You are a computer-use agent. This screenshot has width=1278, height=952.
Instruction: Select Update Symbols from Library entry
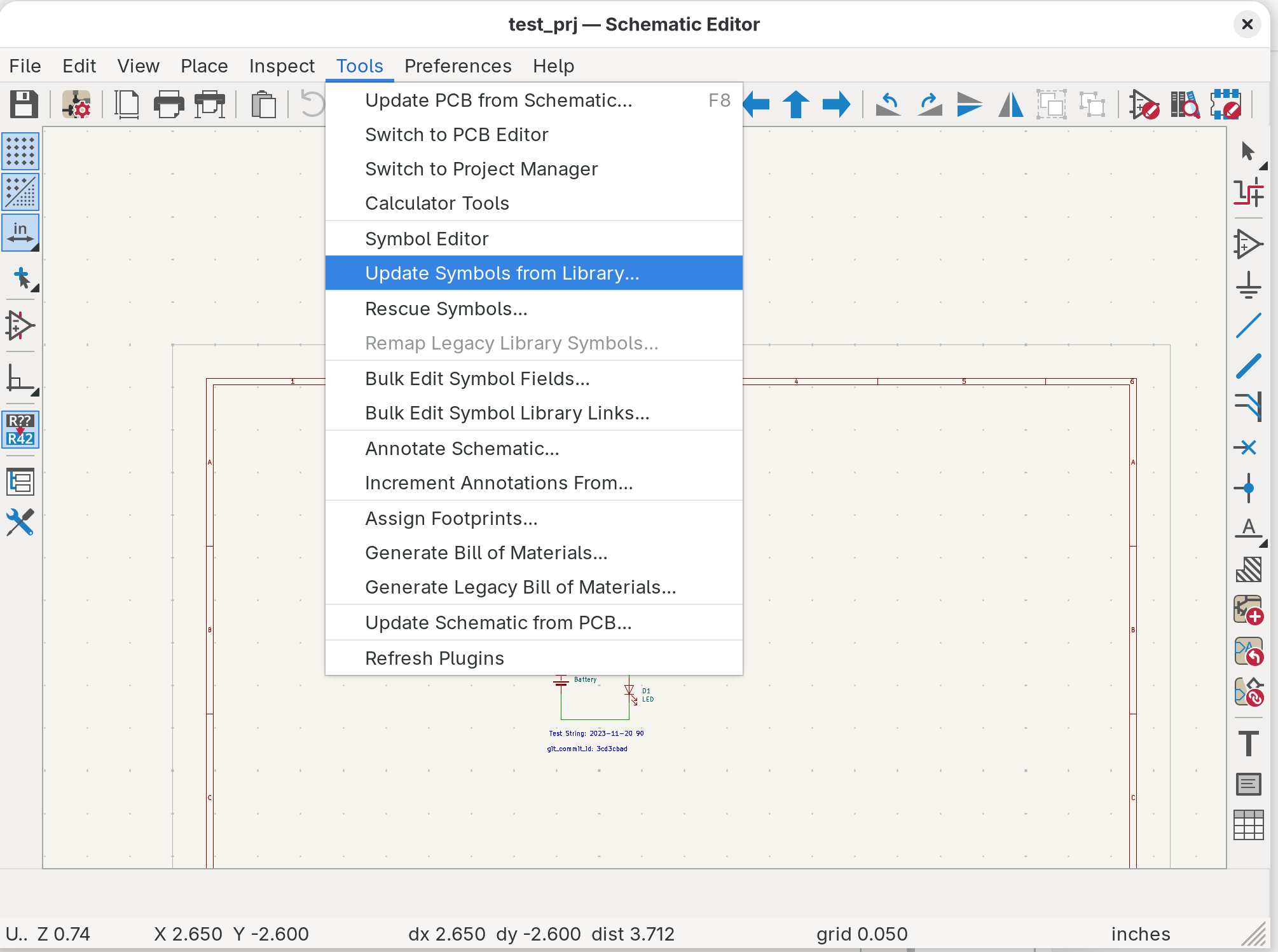(x=502, y=273)
